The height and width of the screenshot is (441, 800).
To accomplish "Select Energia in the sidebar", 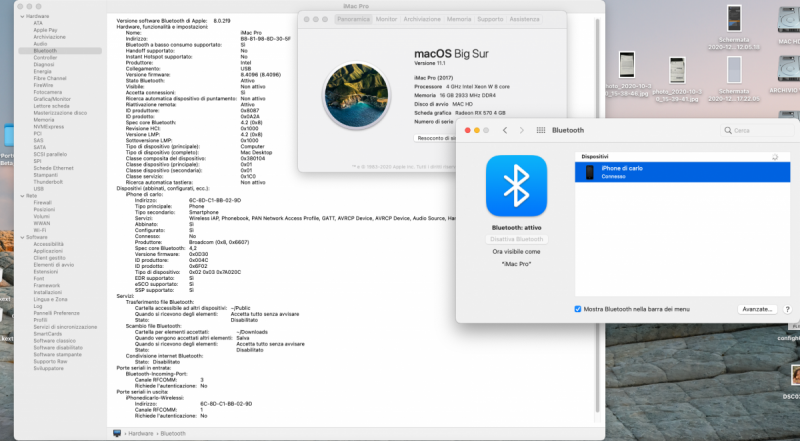I will pyautogui.click(x=43, y=71).
